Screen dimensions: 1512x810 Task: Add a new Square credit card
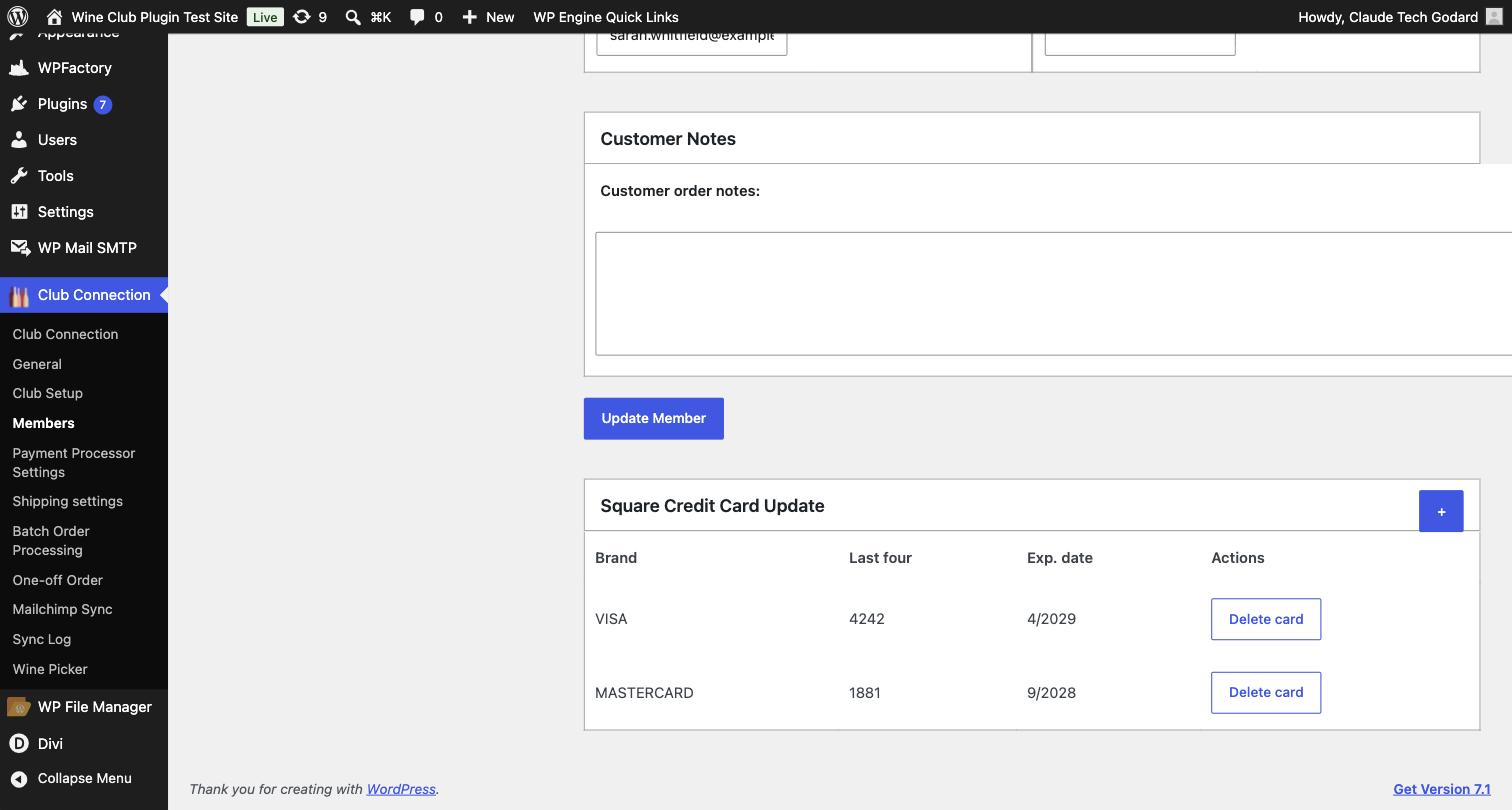click(x=1441, y=511)
